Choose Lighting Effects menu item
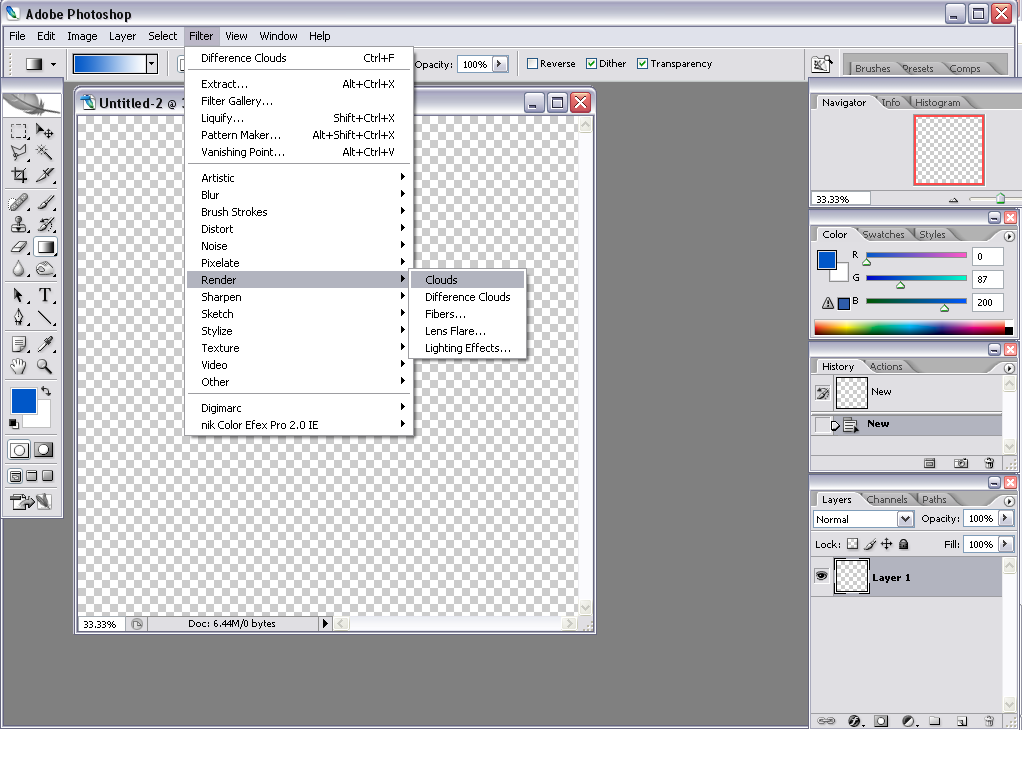This screenshot has width=1024, height=768. click(468, 348)
